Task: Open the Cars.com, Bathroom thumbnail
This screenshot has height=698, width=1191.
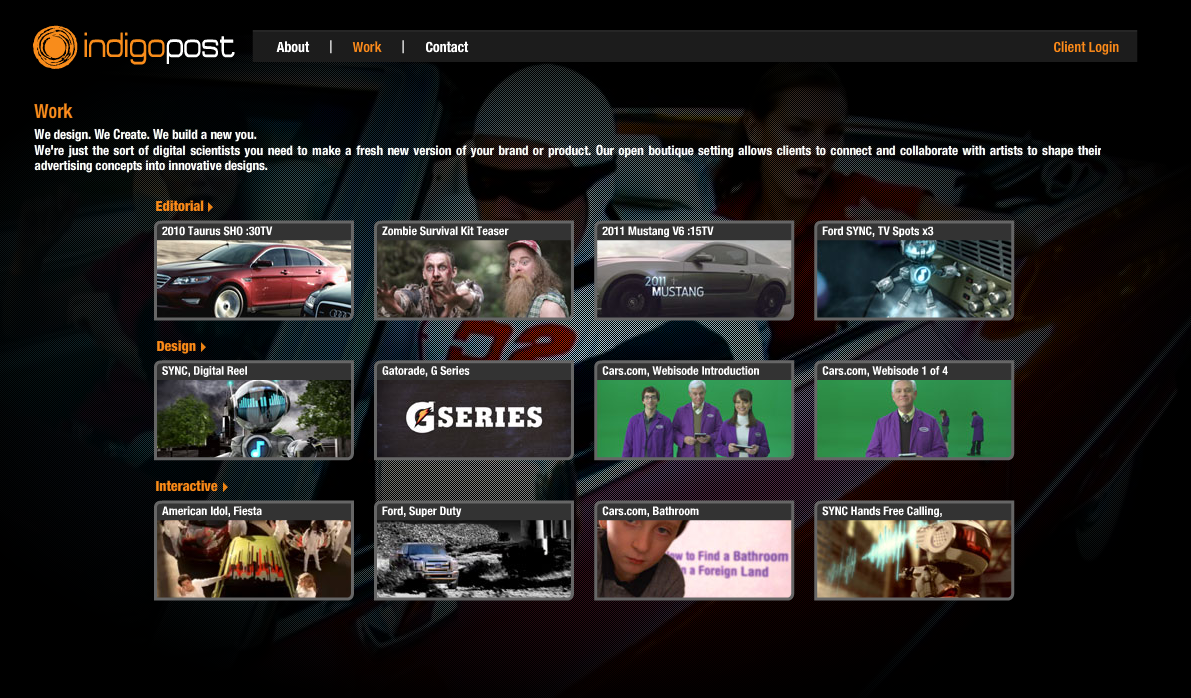Action: (694, 551)
